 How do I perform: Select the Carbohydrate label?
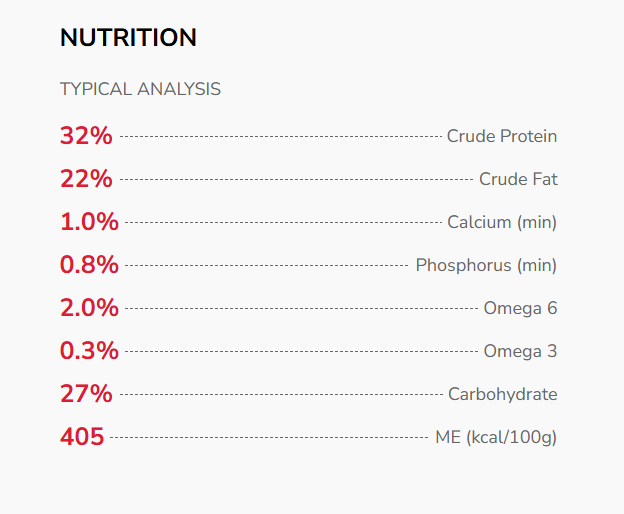pyautogui.click(x=502, y=394)
